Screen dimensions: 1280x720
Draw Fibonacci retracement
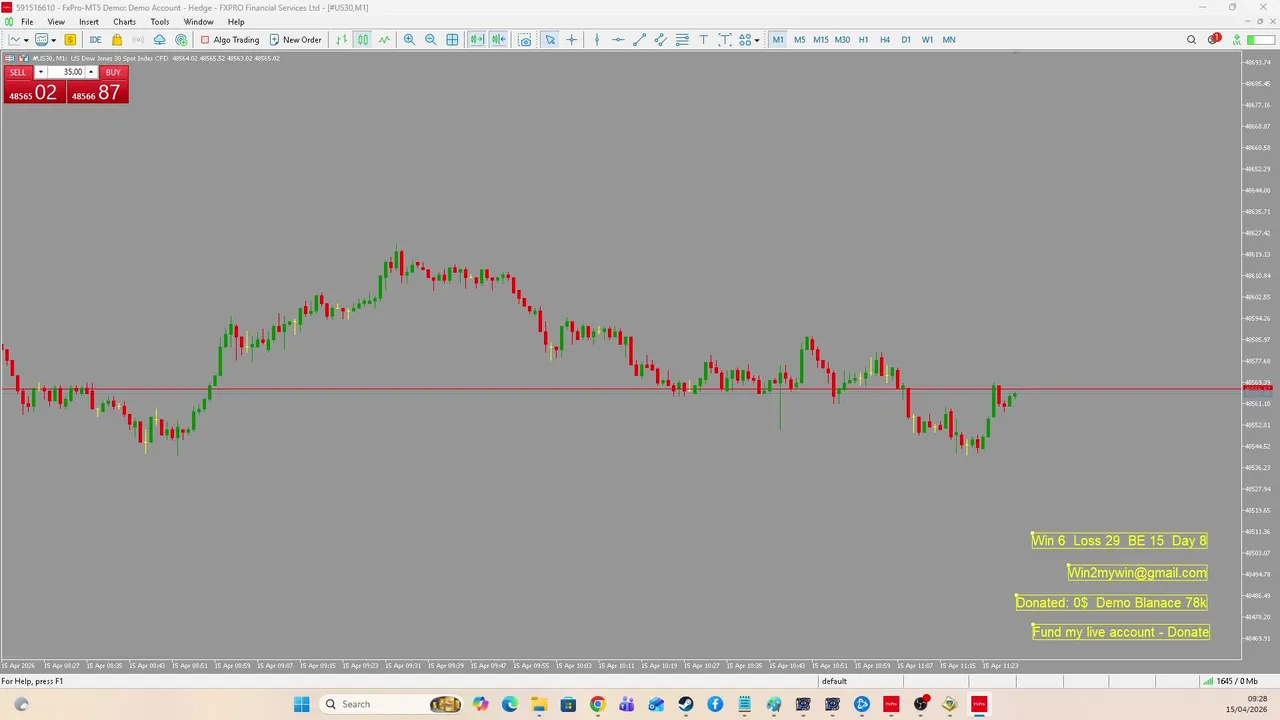(x=682, y=40)
